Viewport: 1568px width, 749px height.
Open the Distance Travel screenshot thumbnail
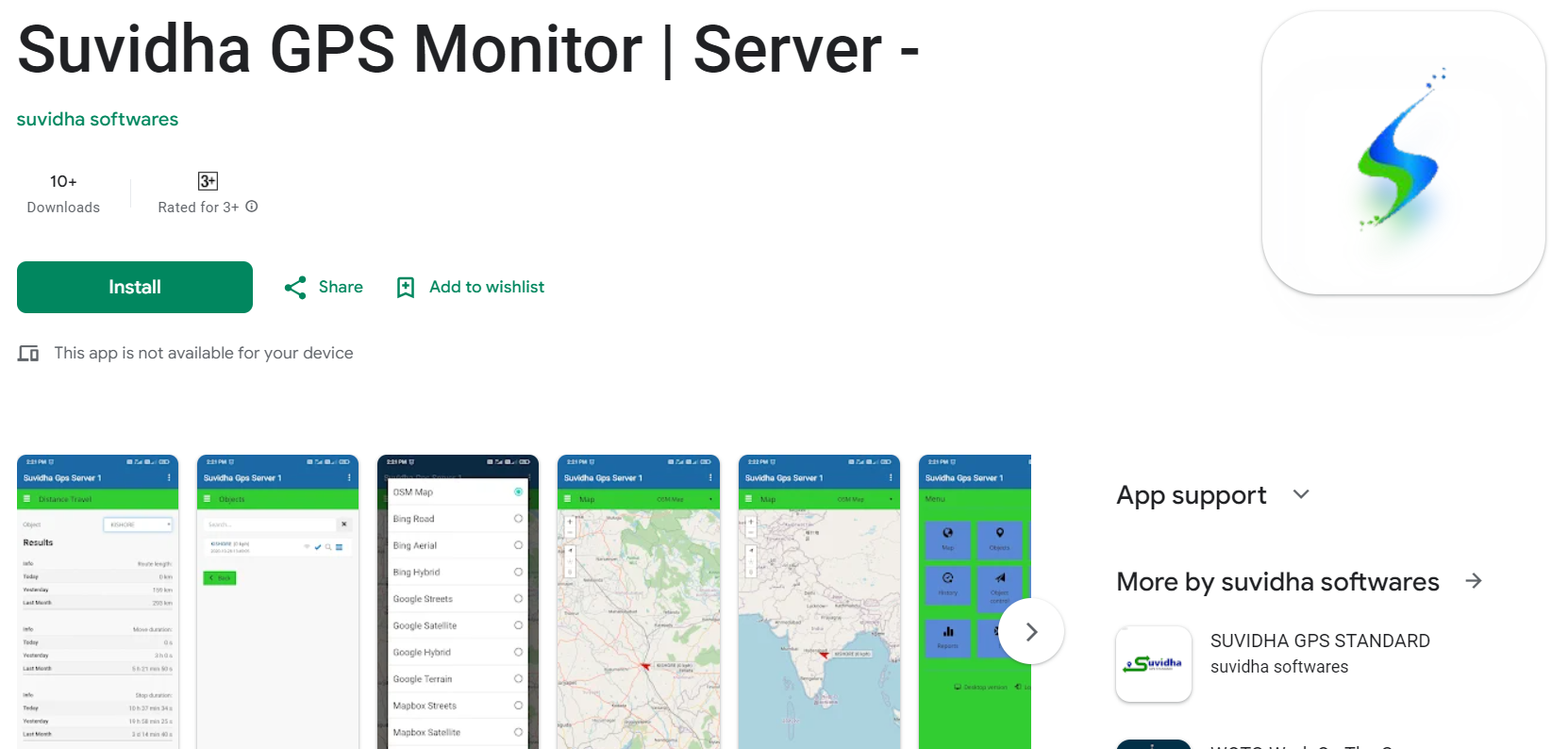click(x=97, y=602)
